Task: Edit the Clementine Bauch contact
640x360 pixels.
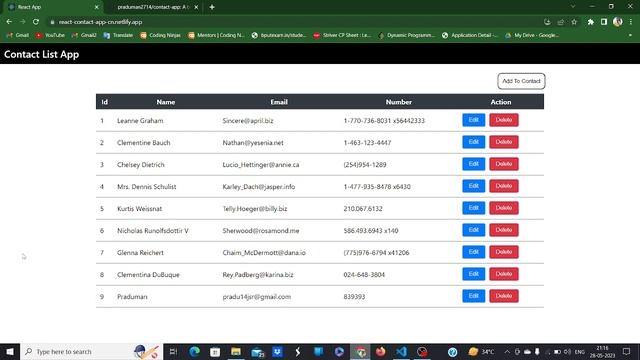Action: coord(473,142)
